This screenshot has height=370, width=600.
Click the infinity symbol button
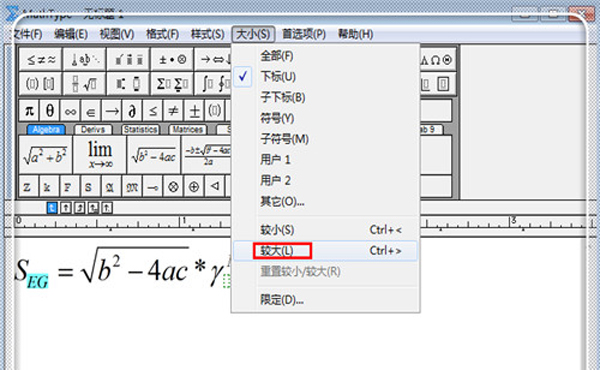pyautogui.click(x=70, y=111)
